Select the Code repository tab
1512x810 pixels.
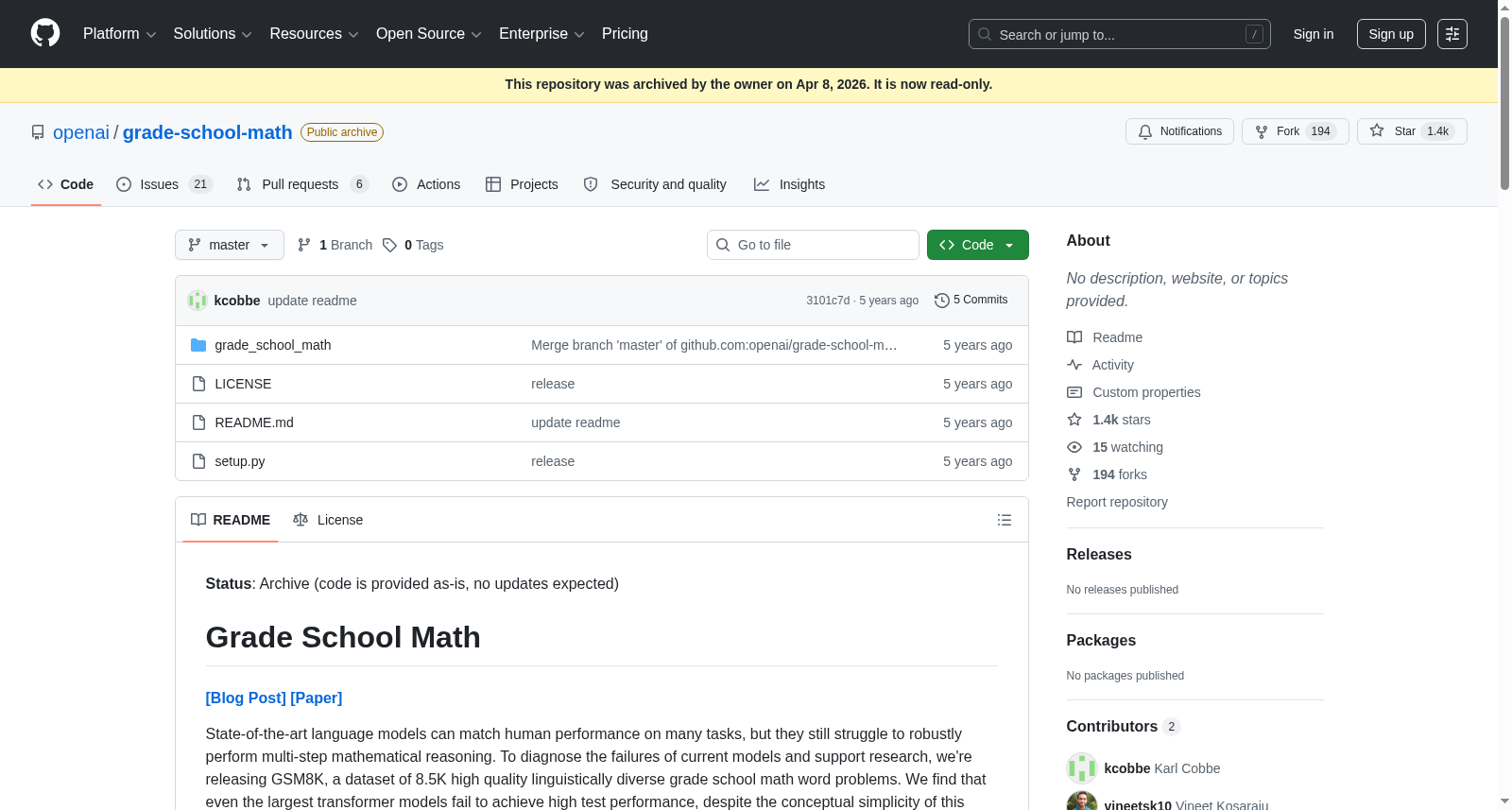tap(66, 184)
